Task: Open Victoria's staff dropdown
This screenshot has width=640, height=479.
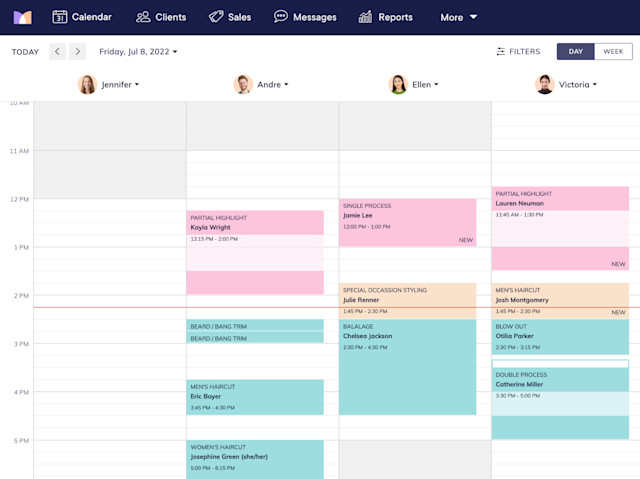Action: click(x=578, y=84)
